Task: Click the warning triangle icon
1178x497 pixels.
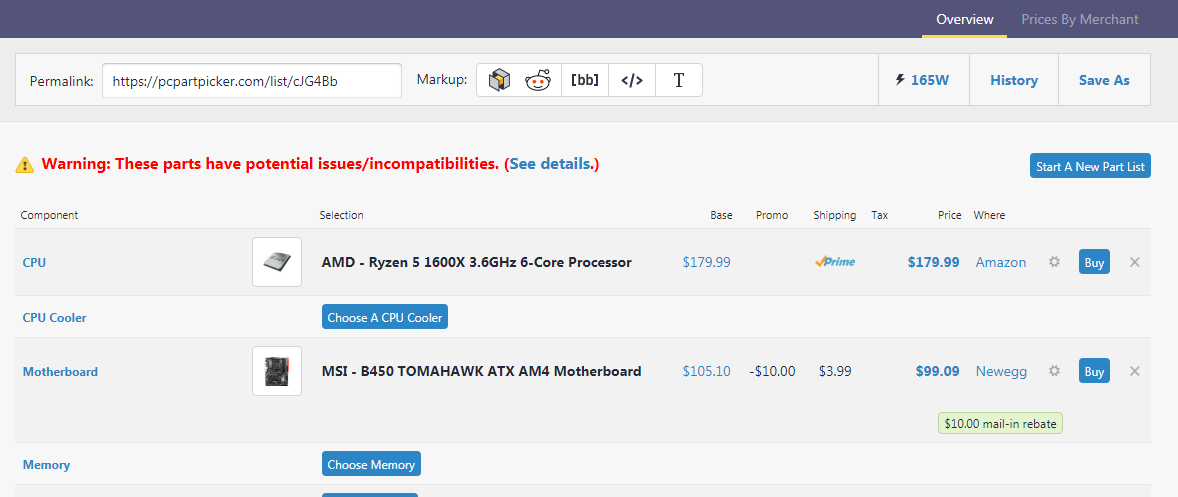Action: click(x=25, y=164)
